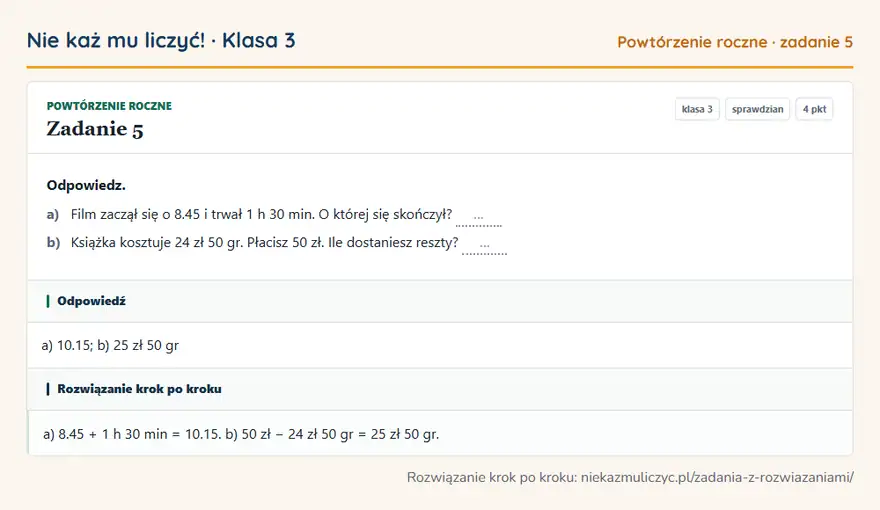The image size is (880, 510).
Task: Click the question b) book price text
Action: (264, 242)
